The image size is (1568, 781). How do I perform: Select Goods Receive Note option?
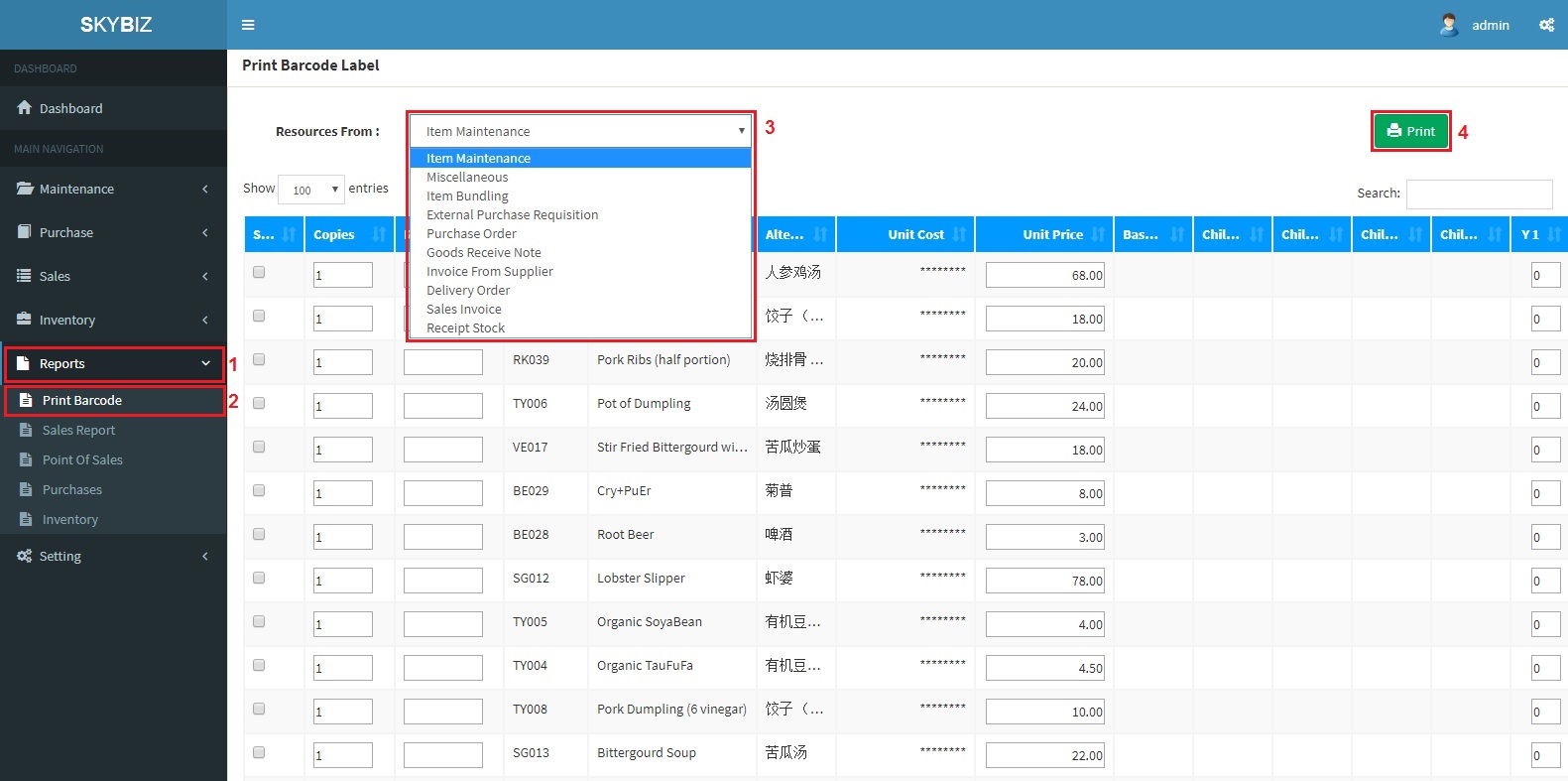pos(484,253)
